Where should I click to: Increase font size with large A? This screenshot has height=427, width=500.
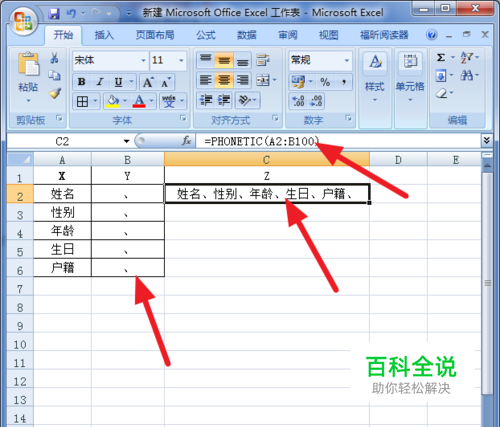click(148, 82)
